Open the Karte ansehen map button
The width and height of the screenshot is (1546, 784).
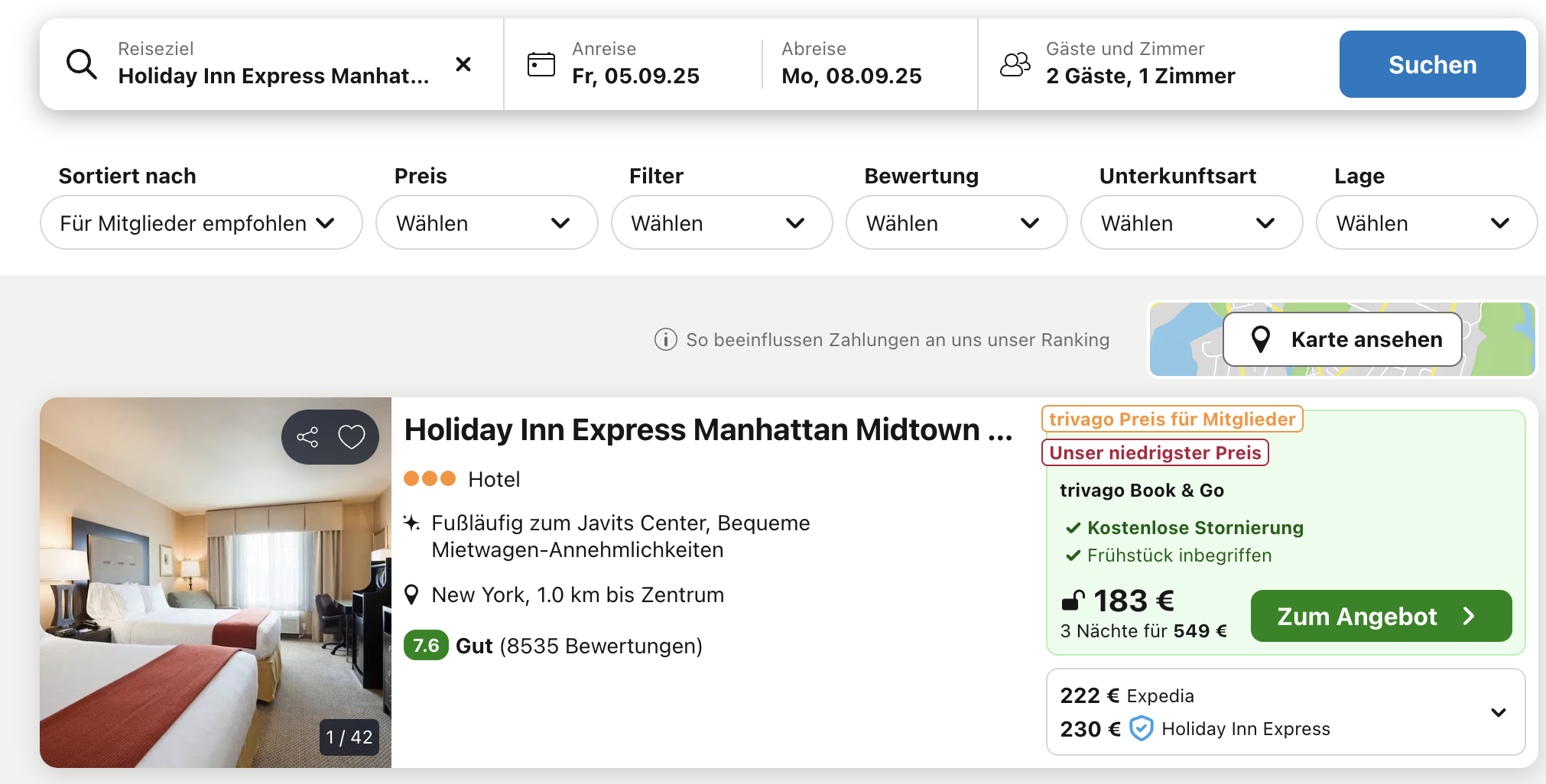pyautogui.click(x=1343, y=339)
